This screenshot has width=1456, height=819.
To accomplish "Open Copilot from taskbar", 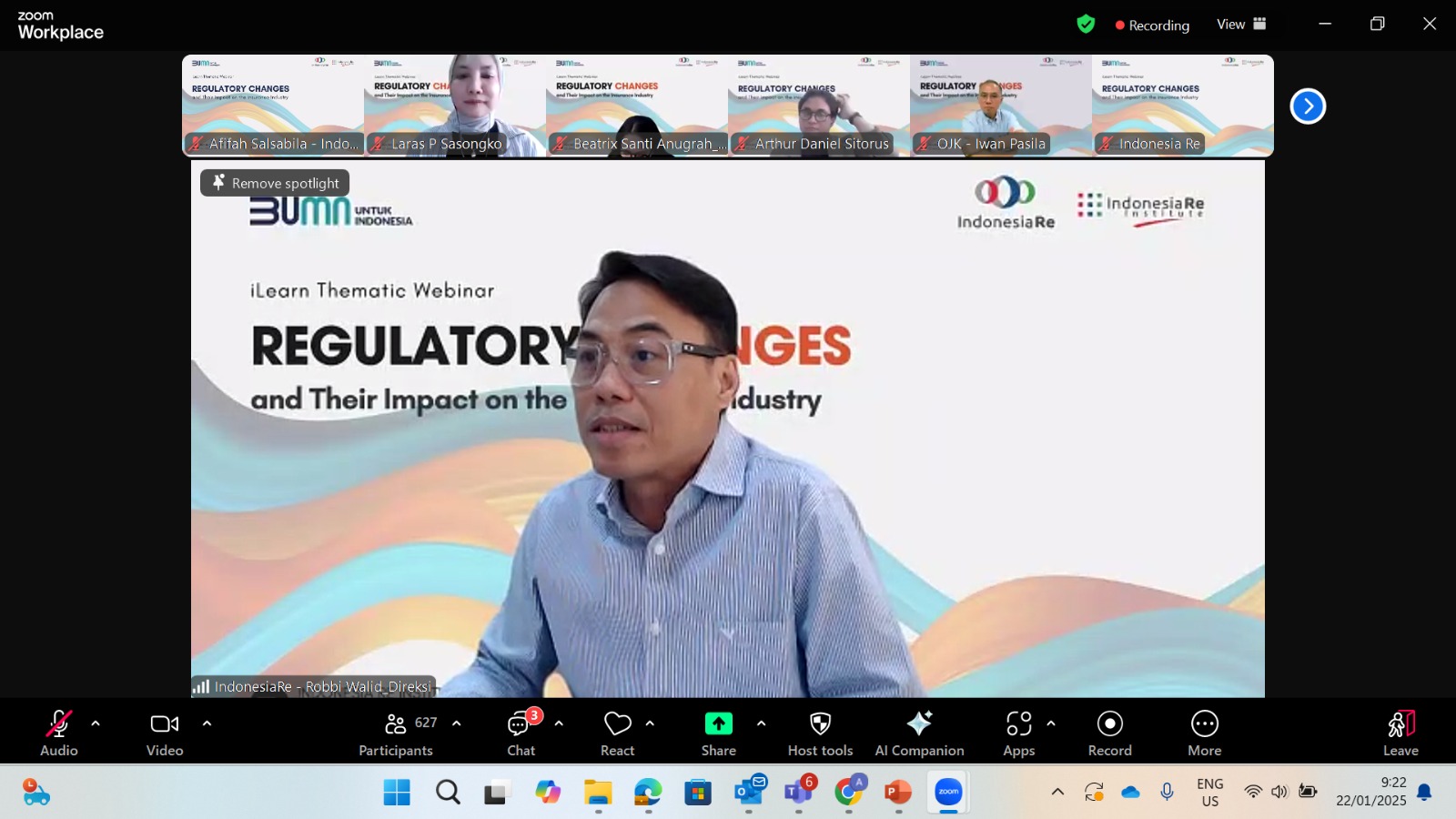I will [548, 793].
